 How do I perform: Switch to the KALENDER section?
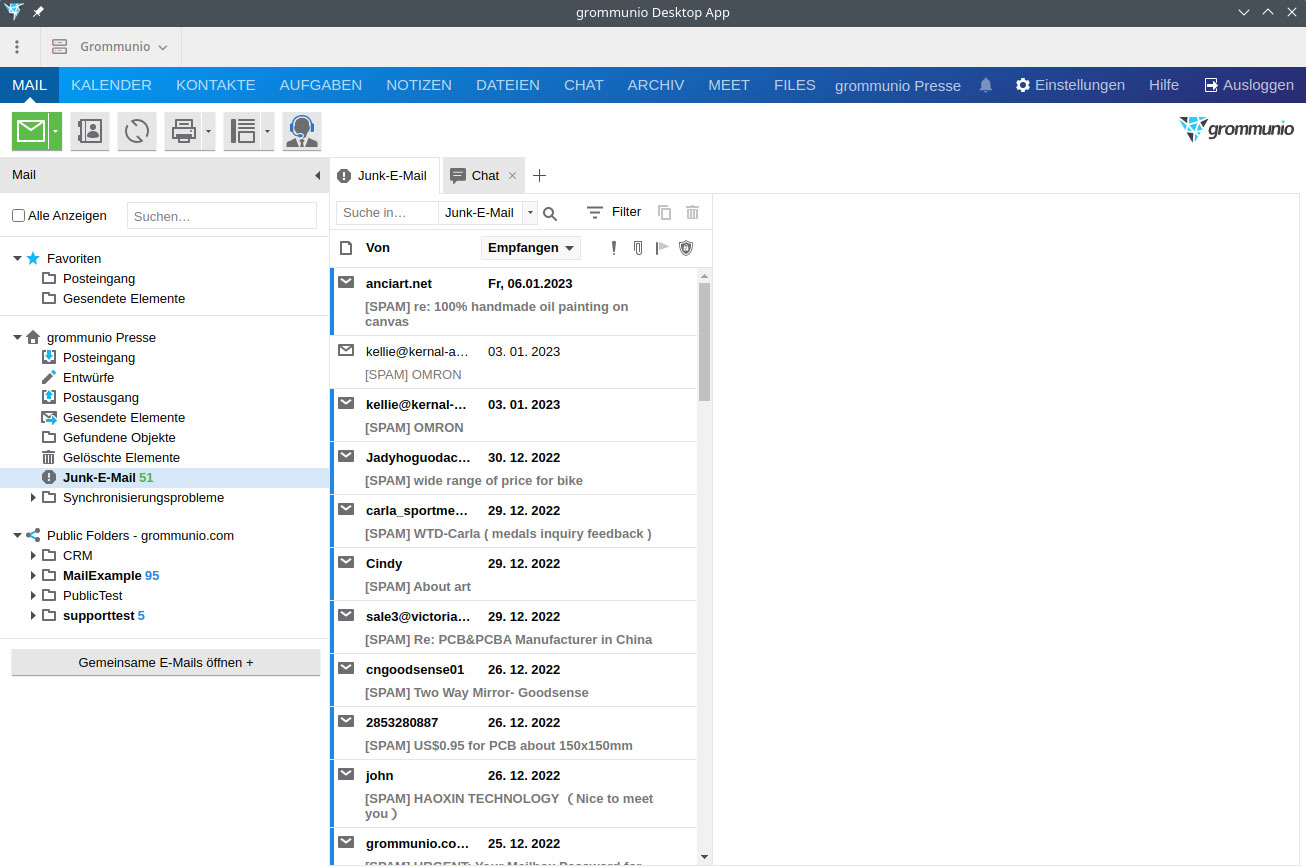pos(110,85)
